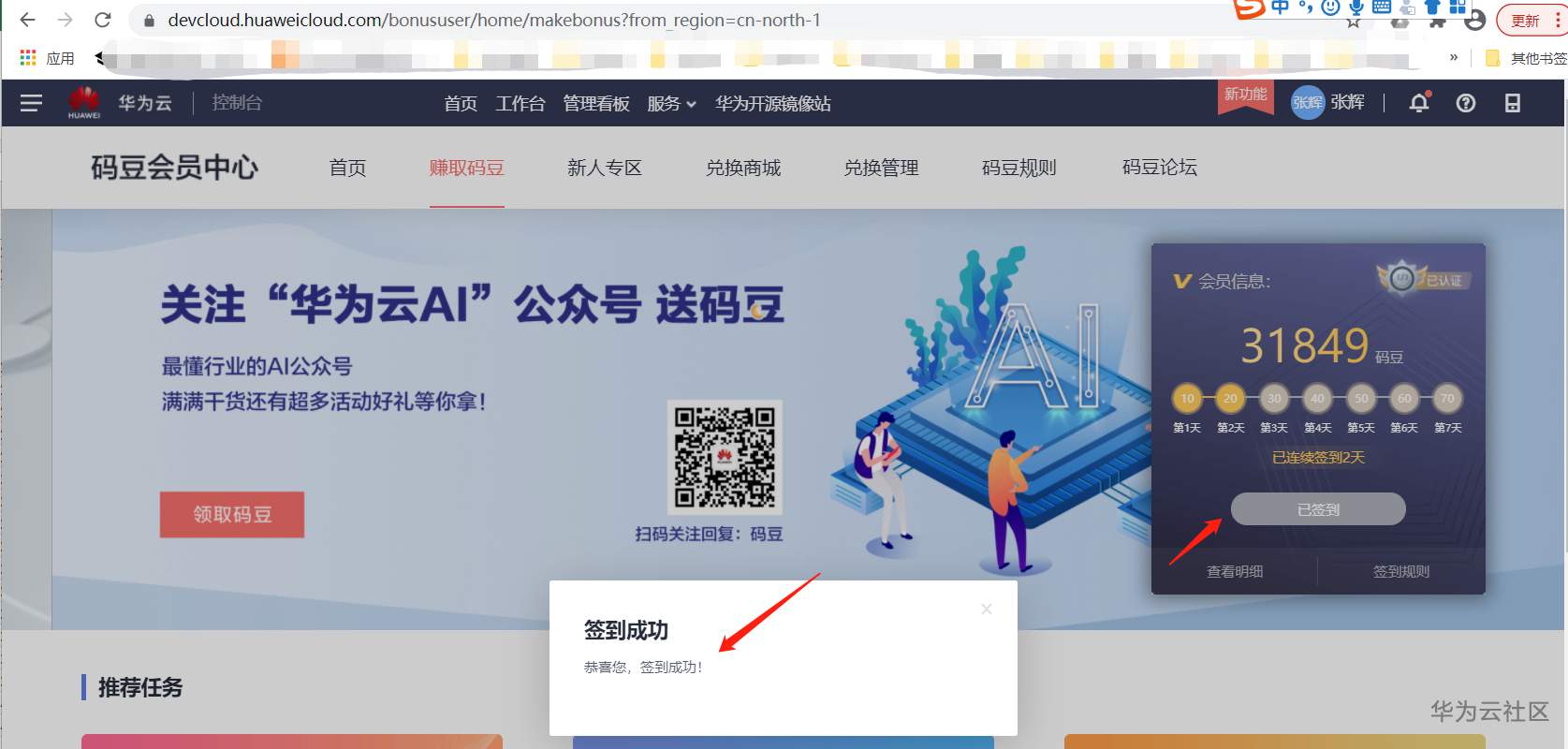Open 签到规则 in the member card
This screenshot has width=1568, height=749.
(x=1401, y=571)
